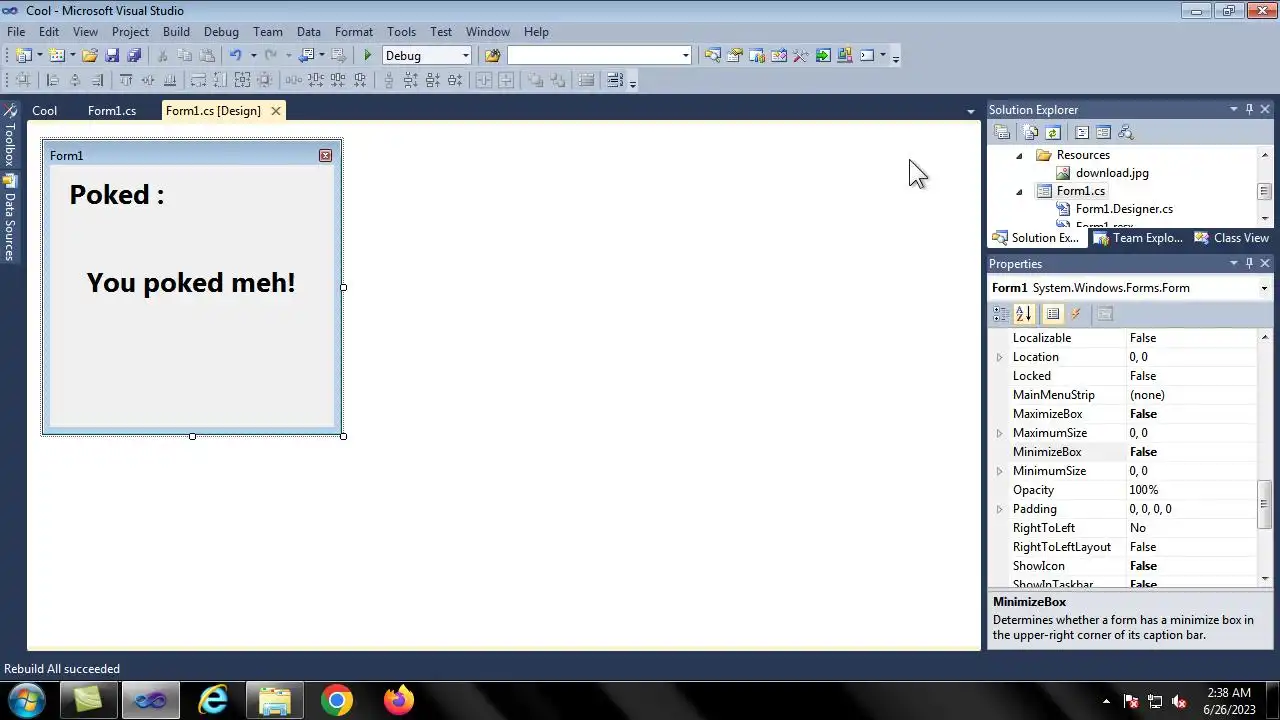
Task: Open the Tab Order layout toolbar icon
Action: point(614,80)
